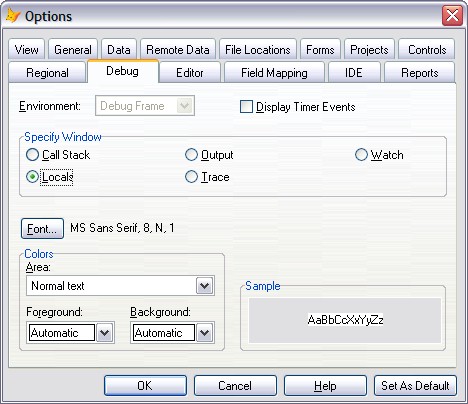Open the Foreground color dropdown arrow
This screenshot has height=404, width=468.
pyautogui.click(x=105, y=333)
